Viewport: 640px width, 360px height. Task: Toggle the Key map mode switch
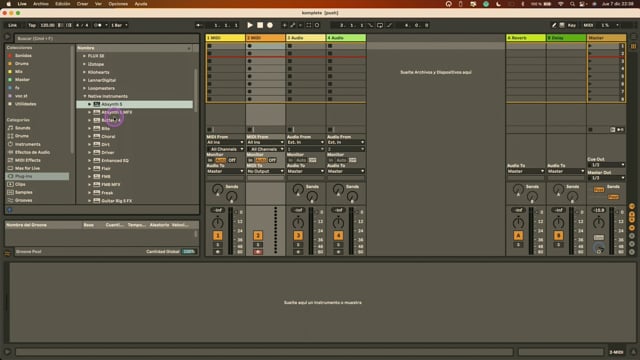click(571, 25)
